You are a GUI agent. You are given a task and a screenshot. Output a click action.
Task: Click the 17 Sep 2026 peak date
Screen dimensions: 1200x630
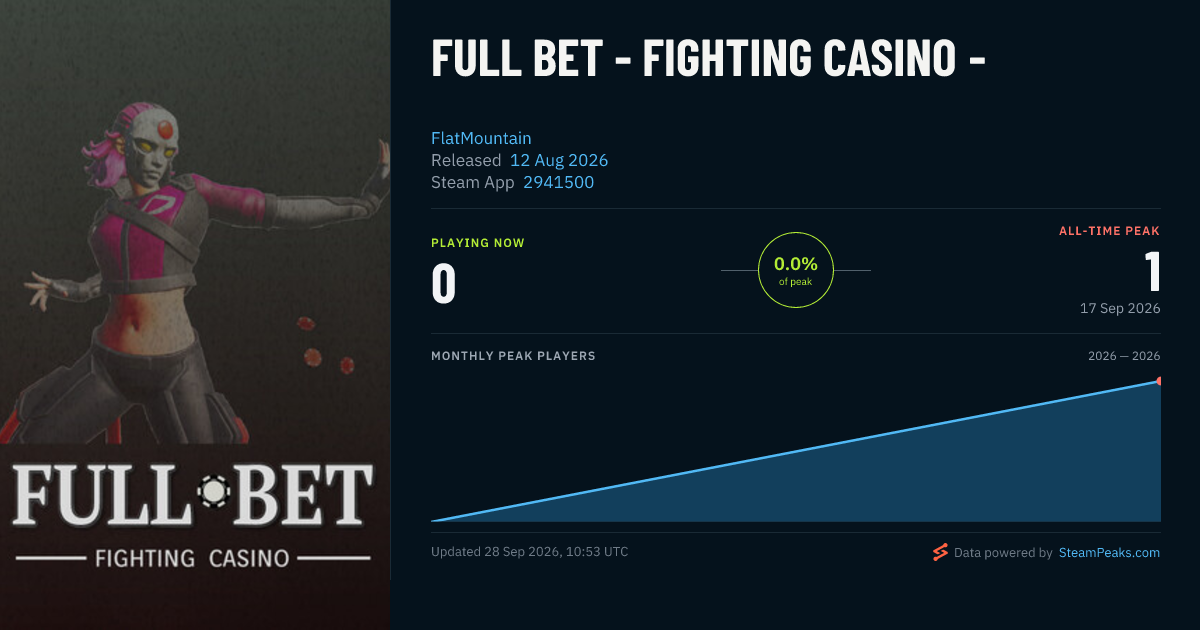coord(1120,308)
